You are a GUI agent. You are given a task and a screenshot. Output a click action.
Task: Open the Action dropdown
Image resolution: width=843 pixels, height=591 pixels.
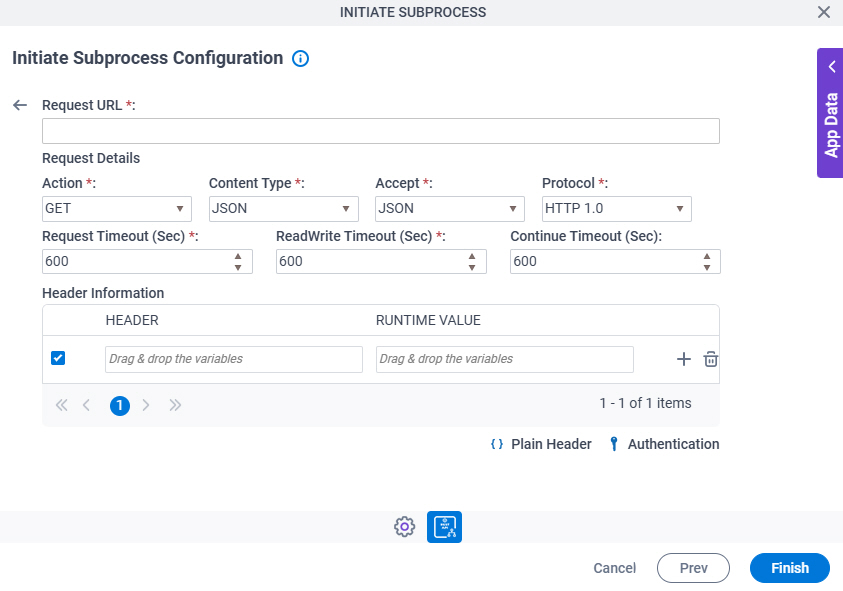[x=117, y=209]
